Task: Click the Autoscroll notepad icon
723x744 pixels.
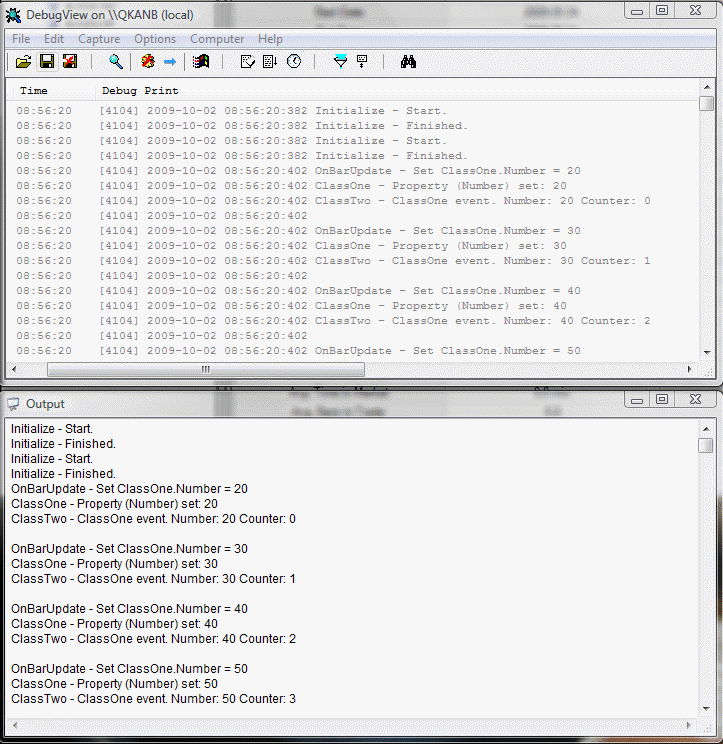Action: [x=248, y=62]
